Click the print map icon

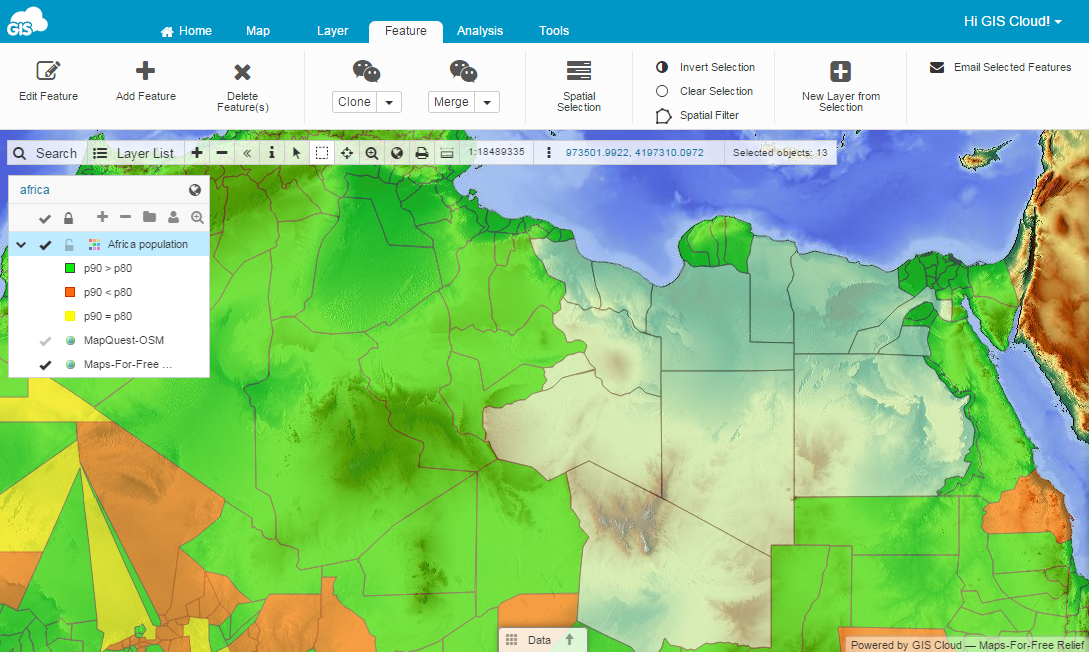[x=422, y=153]
